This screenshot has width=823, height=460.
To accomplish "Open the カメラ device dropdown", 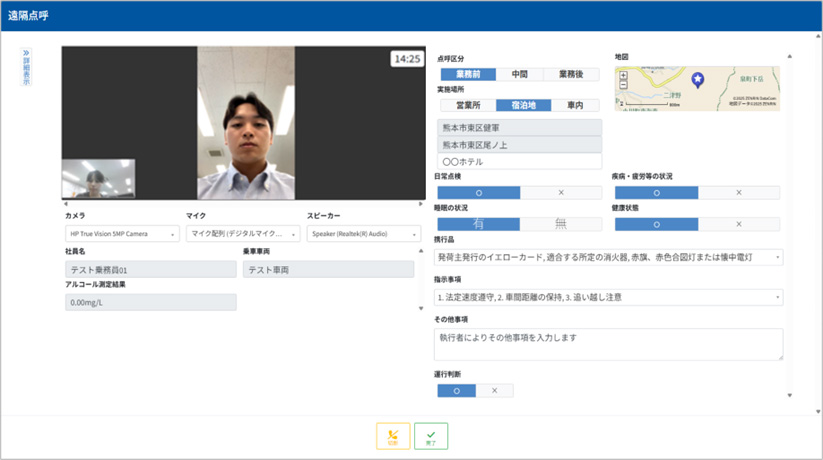I will [122, 234].
